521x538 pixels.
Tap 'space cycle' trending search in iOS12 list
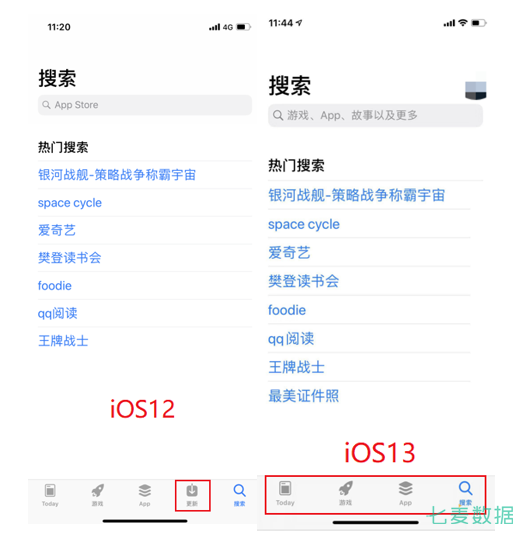coord(70,203)
